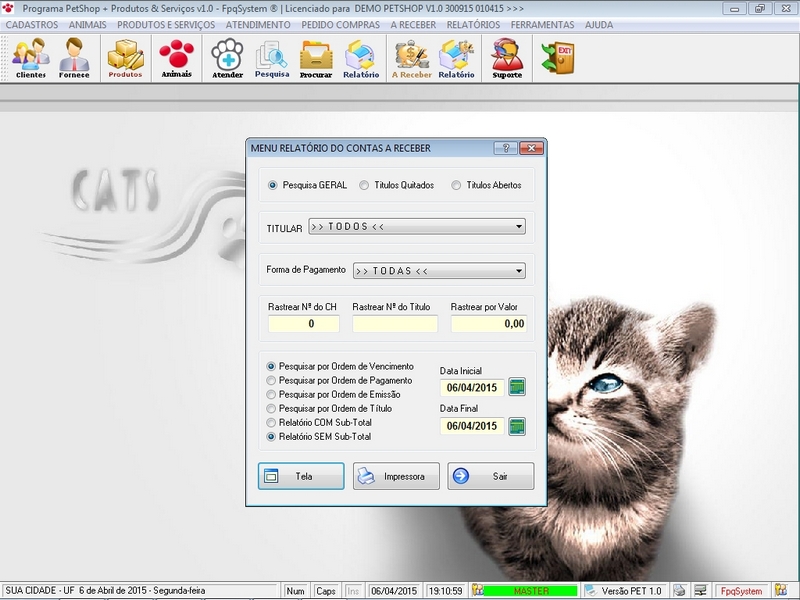Open the A RECEBER menu
The height and width of the screenshot is (600, 800).
pyautogui.click(x=413, y=25)
